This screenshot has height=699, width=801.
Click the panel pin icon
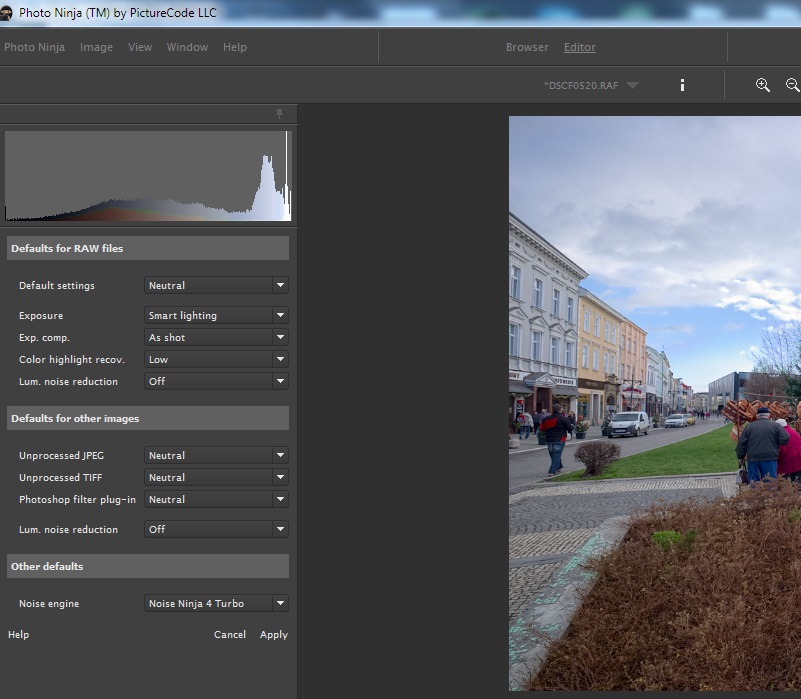[280, 114]
